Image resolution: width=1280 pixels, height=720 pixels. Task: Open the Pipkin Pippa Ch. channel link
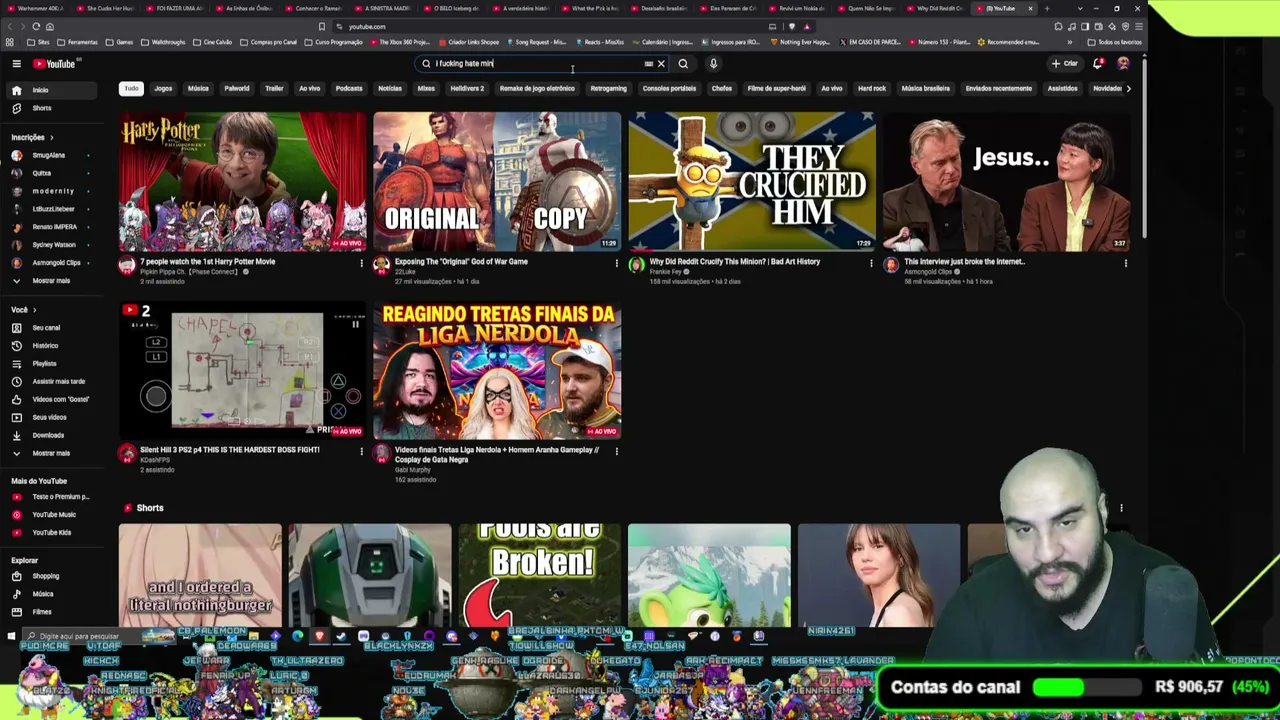tap(189, 272)
